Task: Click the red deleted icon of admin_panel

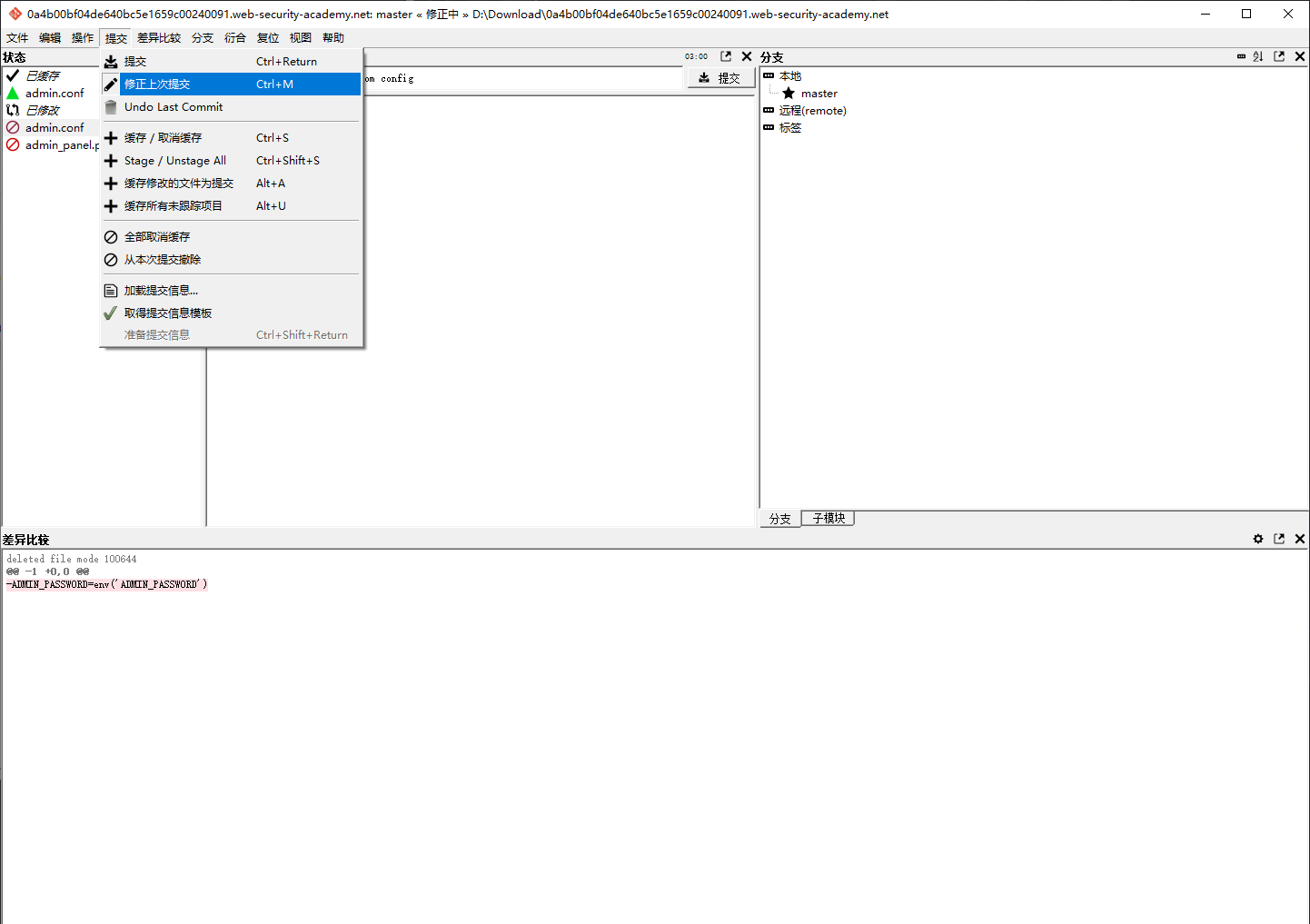Action: click(x=13, y=144)
